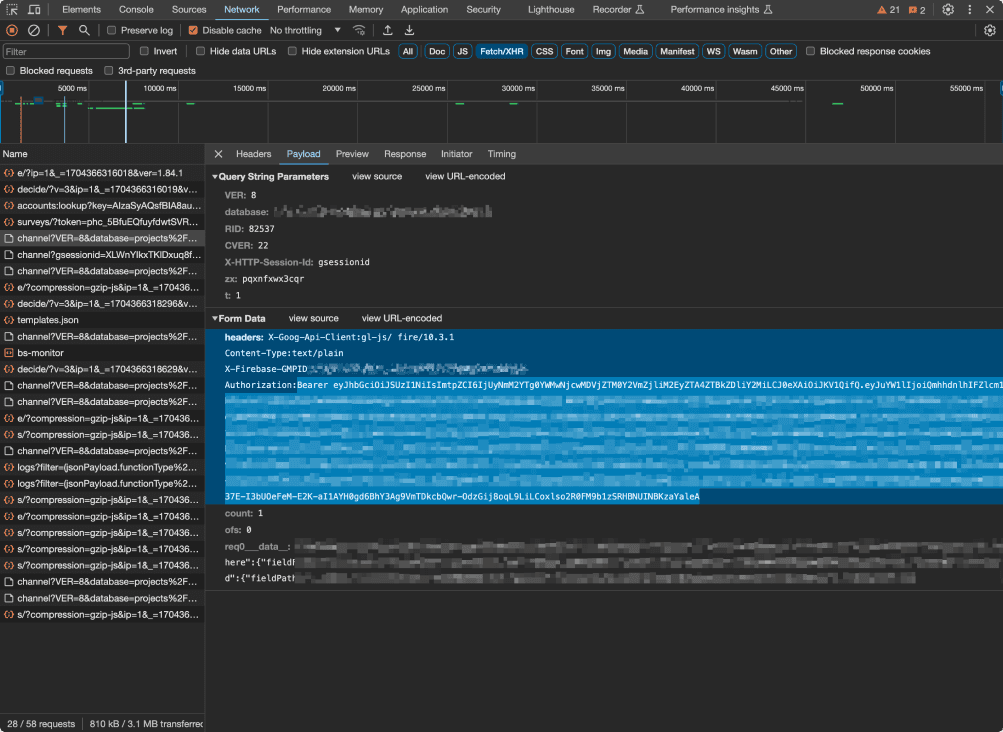This screenshot has width=1003, height=732.
Task: Stop recording the network log
Action: (10, 31)
